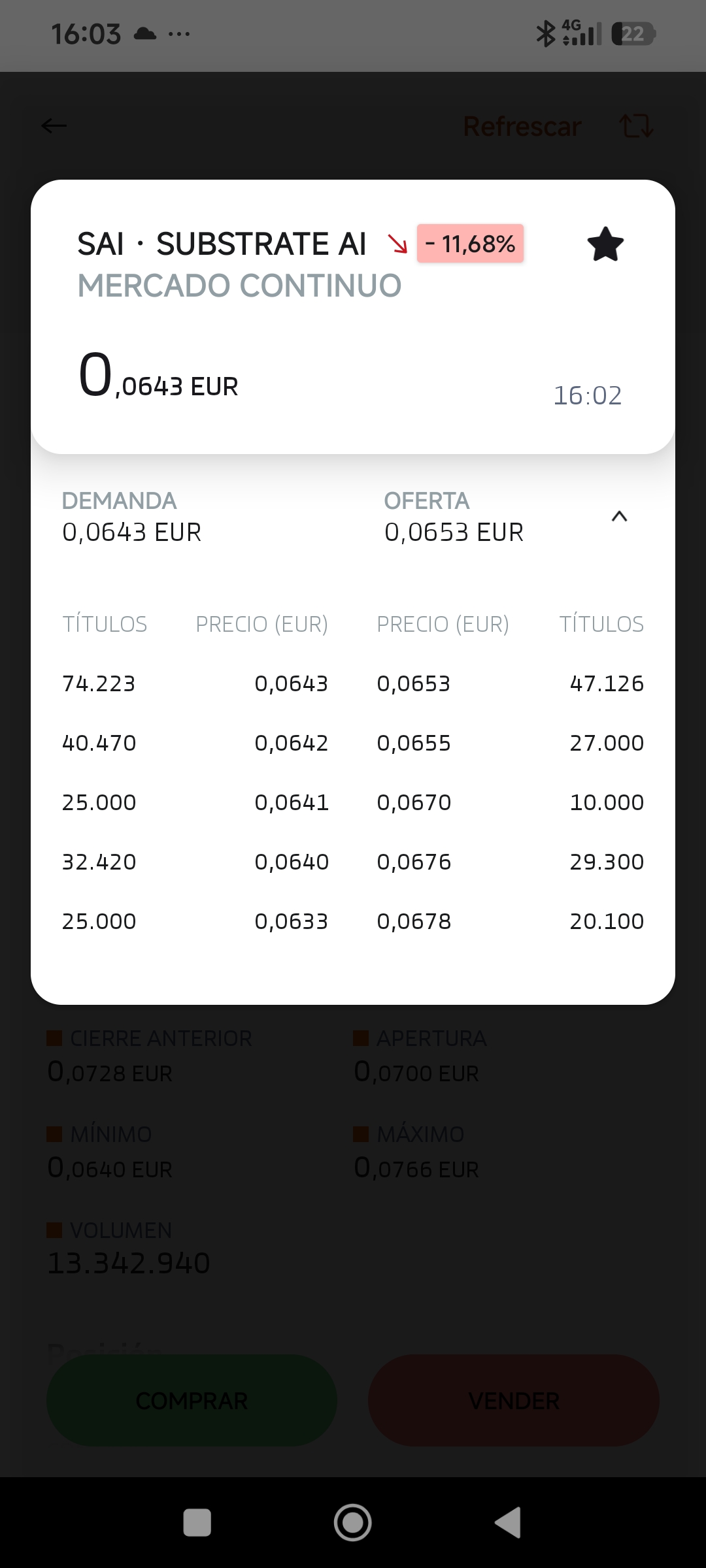706x1568 pixels.
Task: Tap the back arrow icon
Action: (54, 125)
